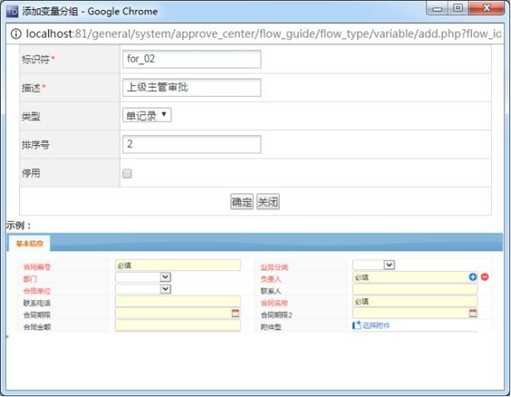This screenshot has width=511, height=397.
Task: Click the 确定 confirm button
Action: pos(242,202)
